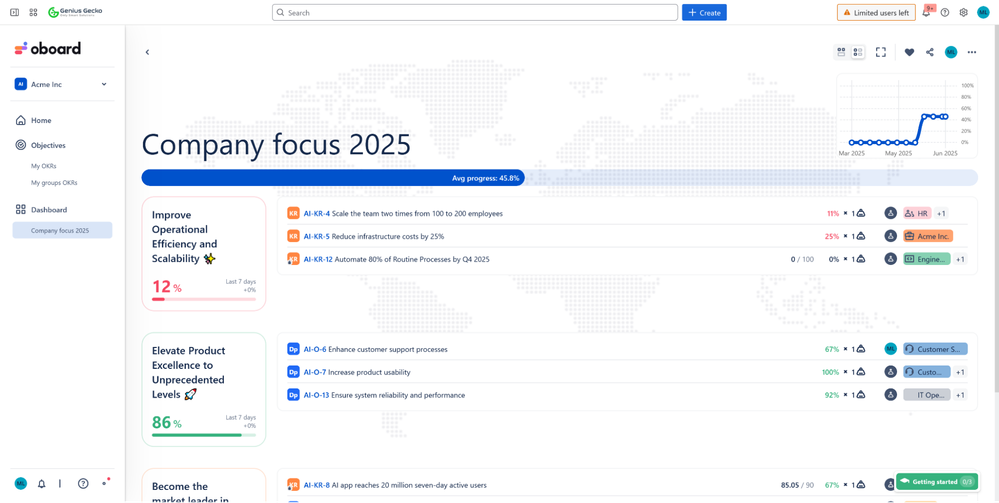The width and height of the screenshot is (999, 503).
Task: Open settings gear in top bar
Action: click(963, 12)
